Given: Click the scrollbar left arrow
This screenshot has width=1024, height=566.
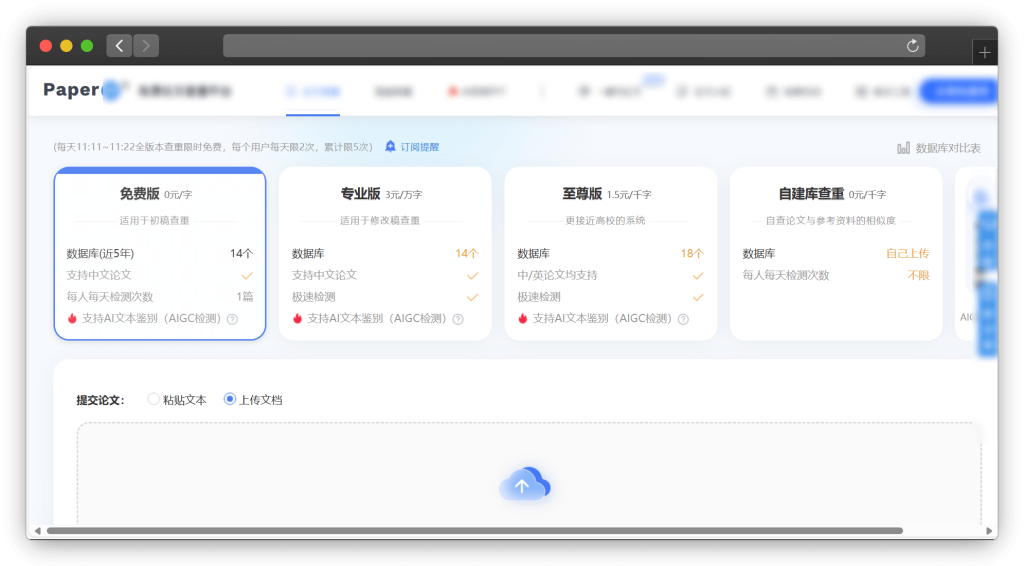Looking at the screenshot, I should 37,531.
